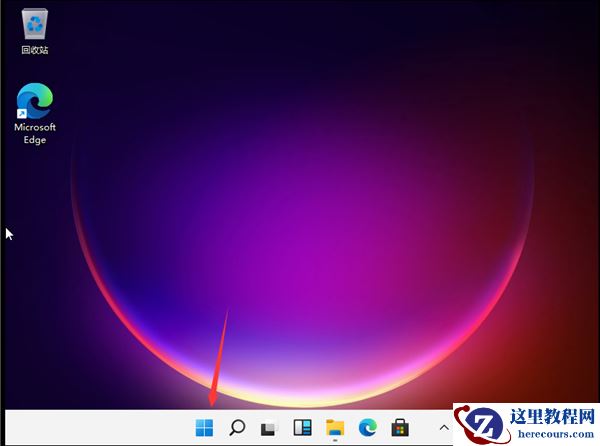The height and width of the screenshot is (446, 600).
Task: Open the Windows Start menu
Action: (204, 428)
